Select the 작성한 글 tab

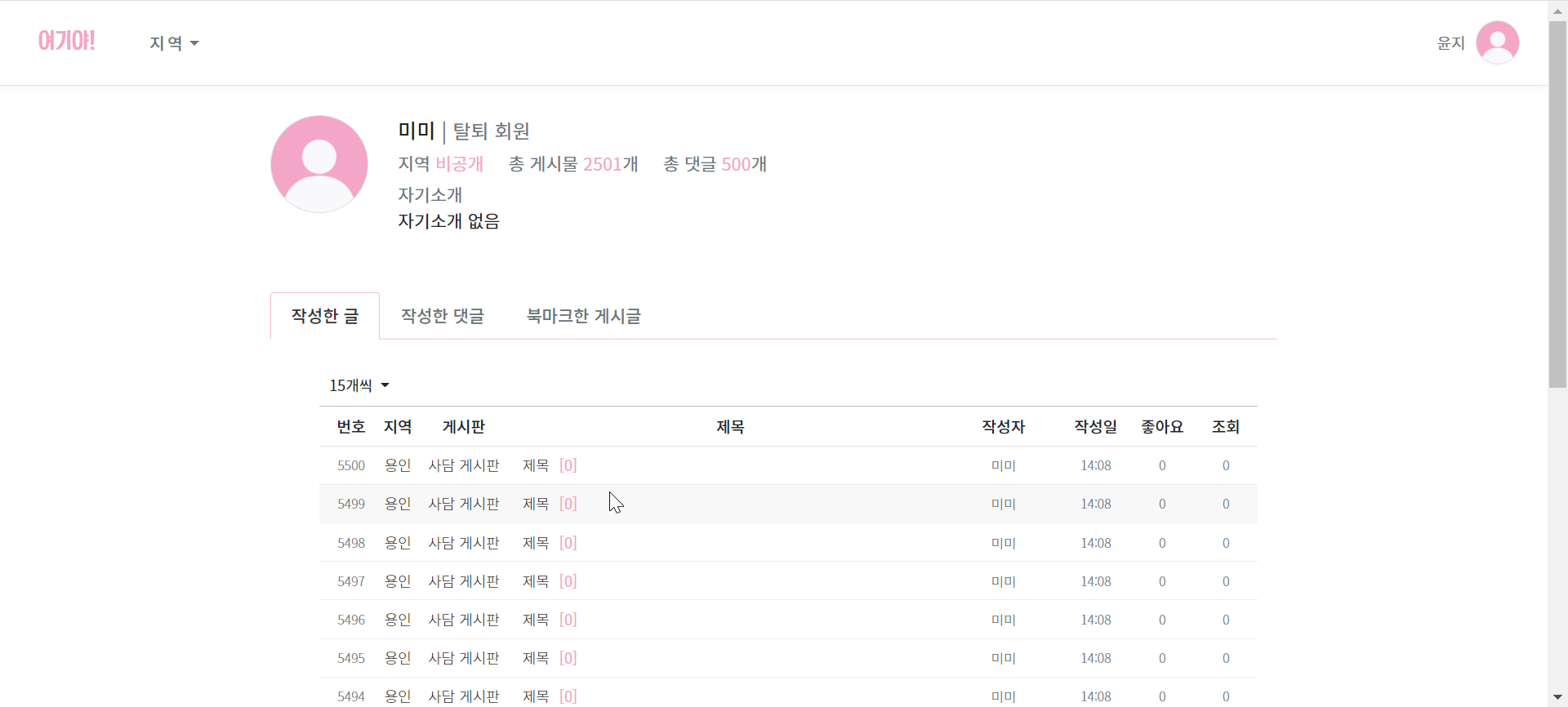(x=325, y=316)
